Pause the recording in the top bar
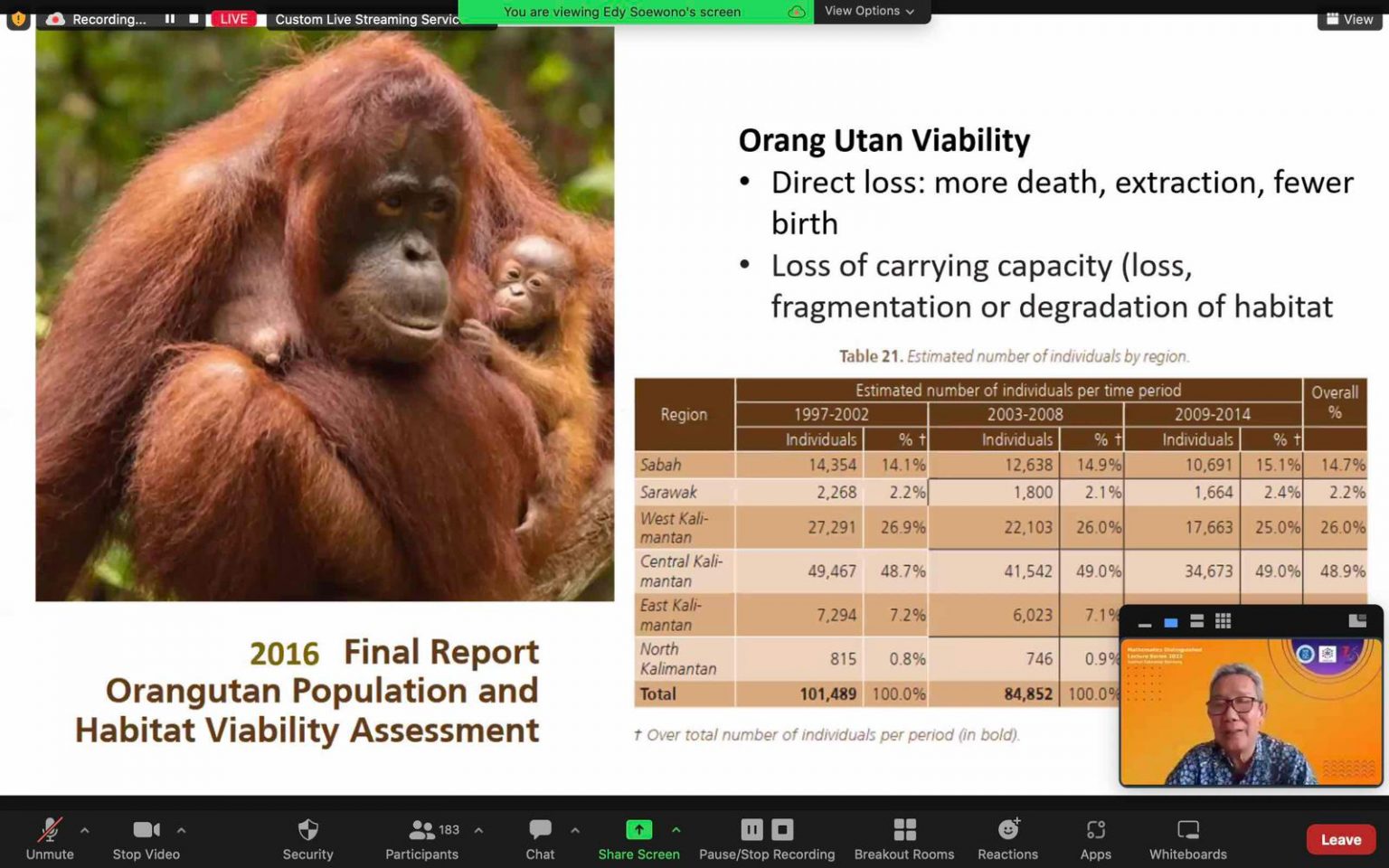 coord(170,19)
